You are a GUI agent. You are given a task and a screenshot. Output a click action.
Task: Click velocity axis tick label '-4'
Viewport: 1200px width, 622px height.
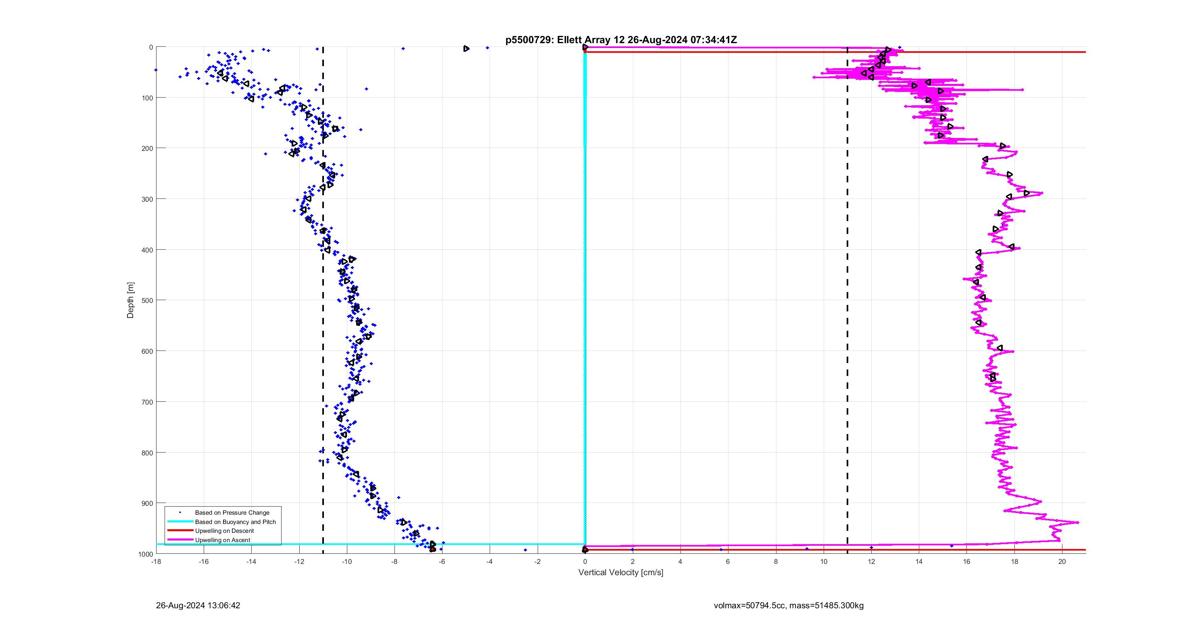point(490,562)
